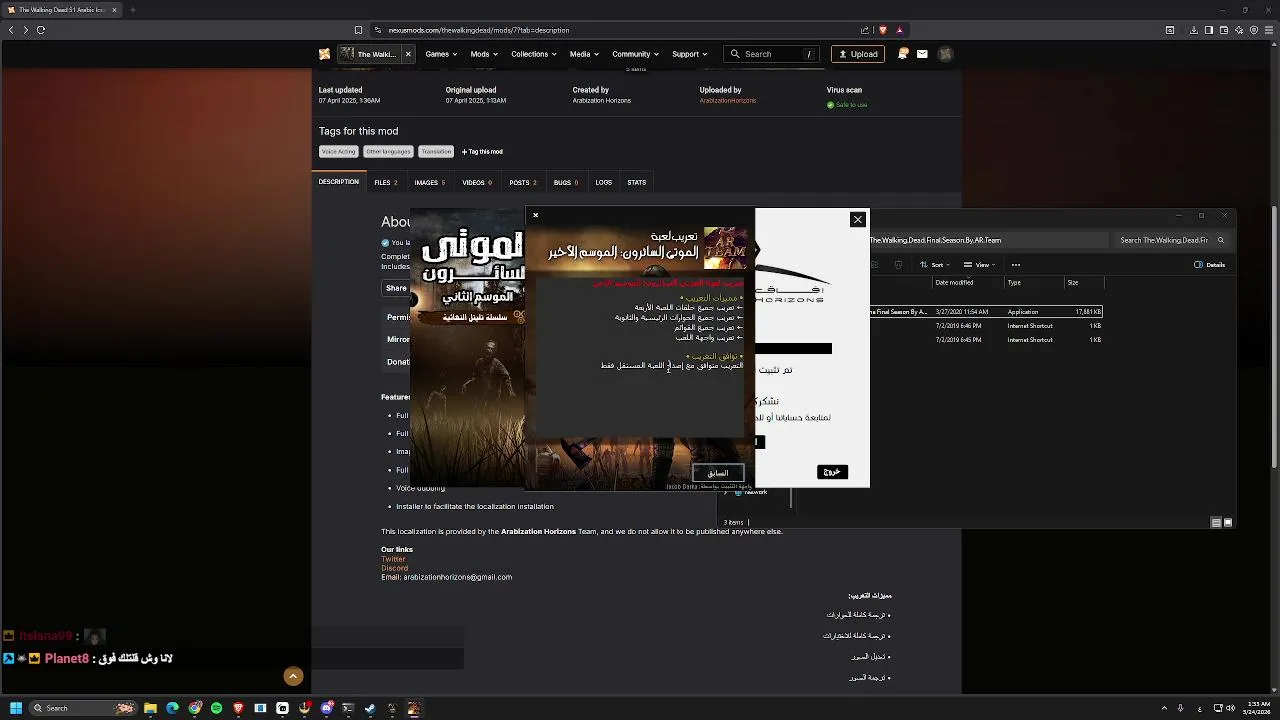This screenshot has height=720, width=1280.
Task: Open the user avatar menu on Nexus Mods
Action: pyautogui.click(x=945, y=54)
